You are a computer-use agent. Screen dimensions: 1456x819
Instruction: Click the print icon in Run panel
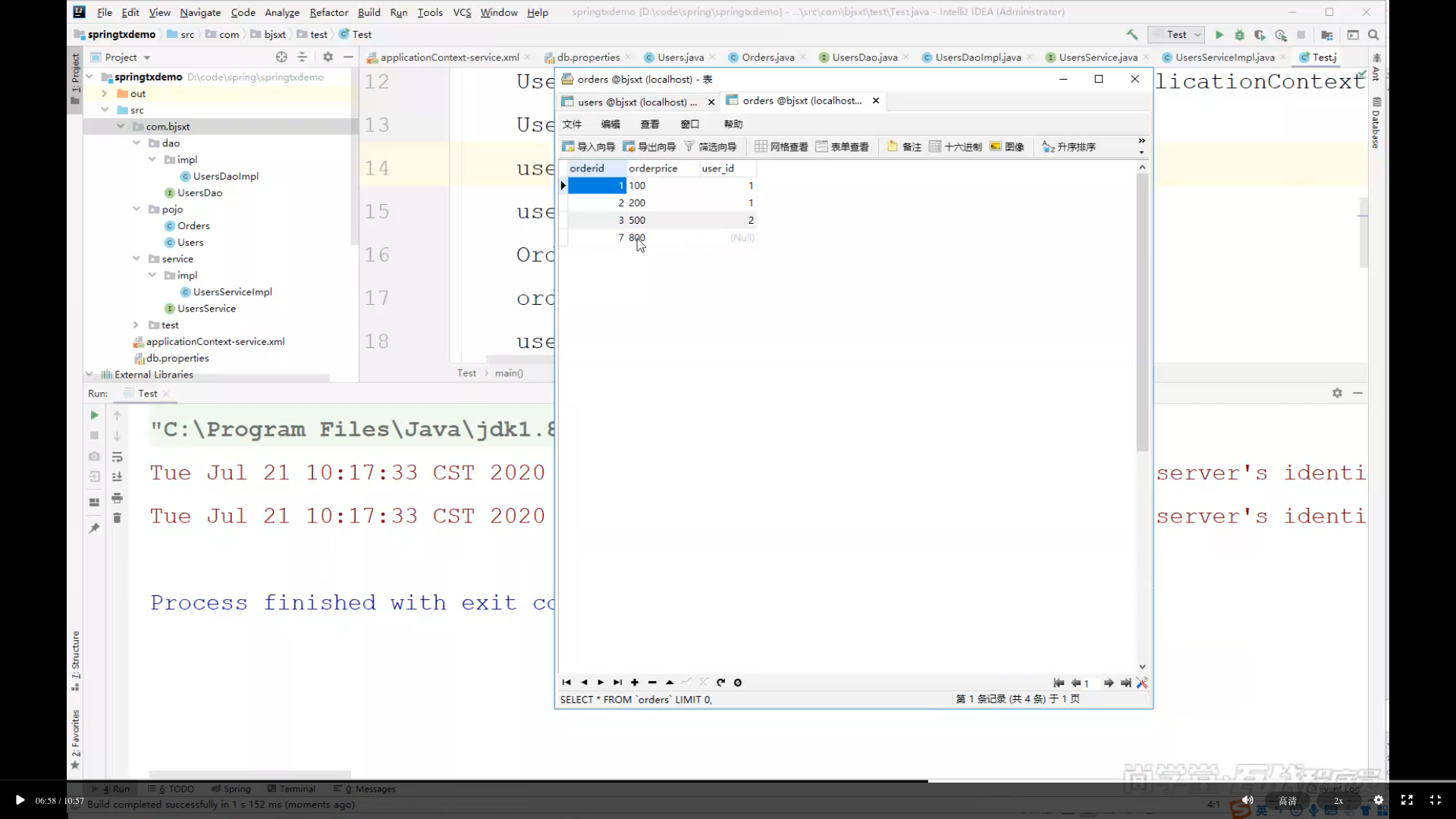[x=117, y=498]
